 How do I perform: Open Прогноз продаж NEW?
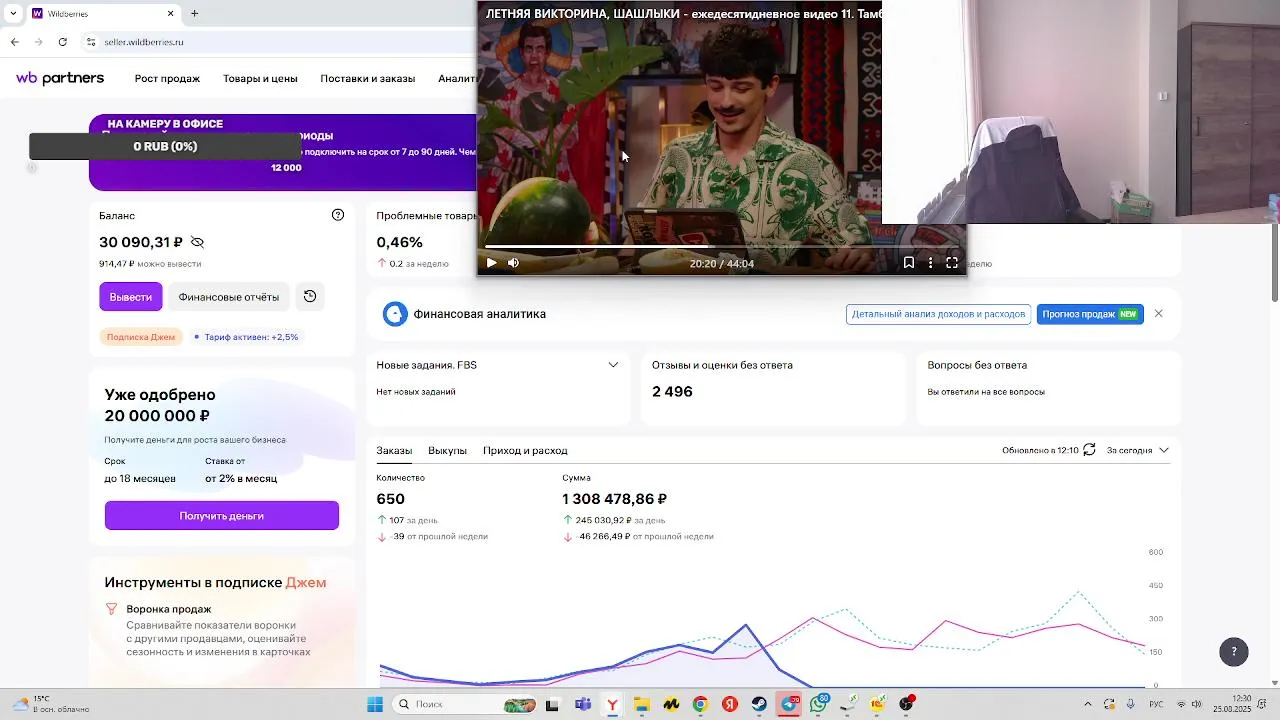pos(1090,314)
